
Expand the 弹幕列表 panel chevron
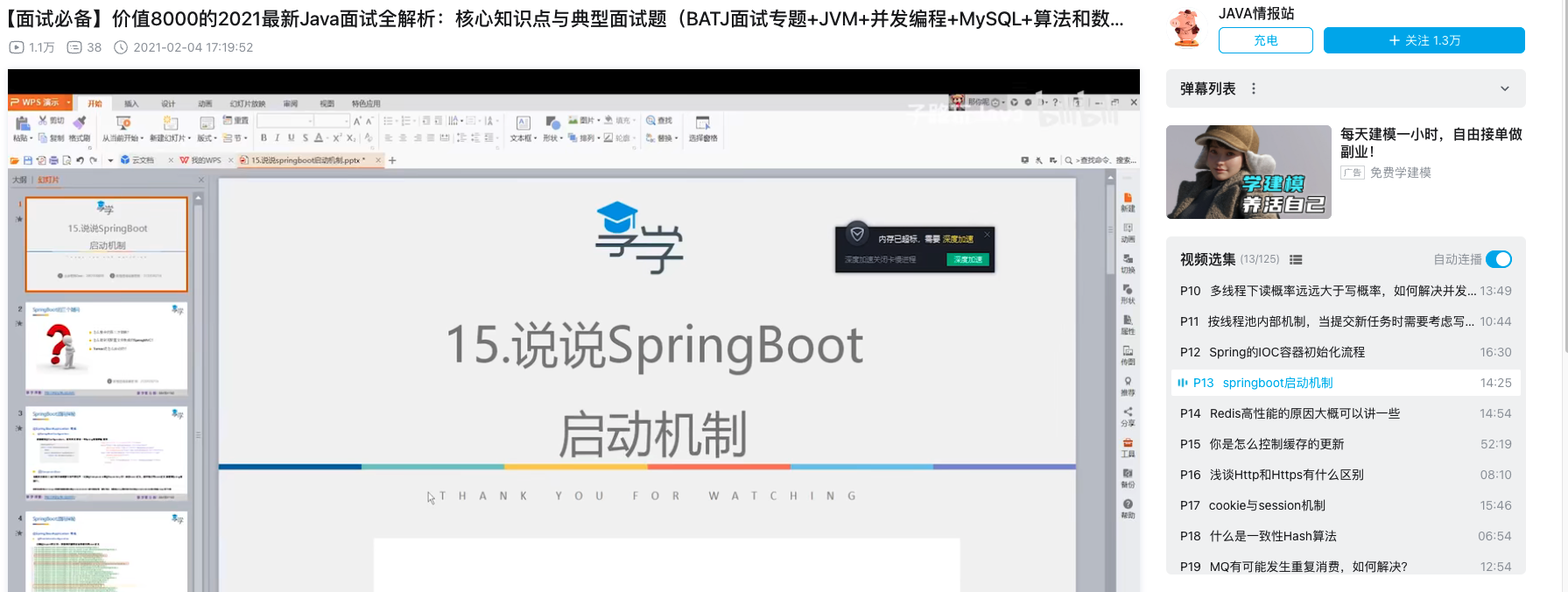pyautogui.click(x=1504, y=88)
